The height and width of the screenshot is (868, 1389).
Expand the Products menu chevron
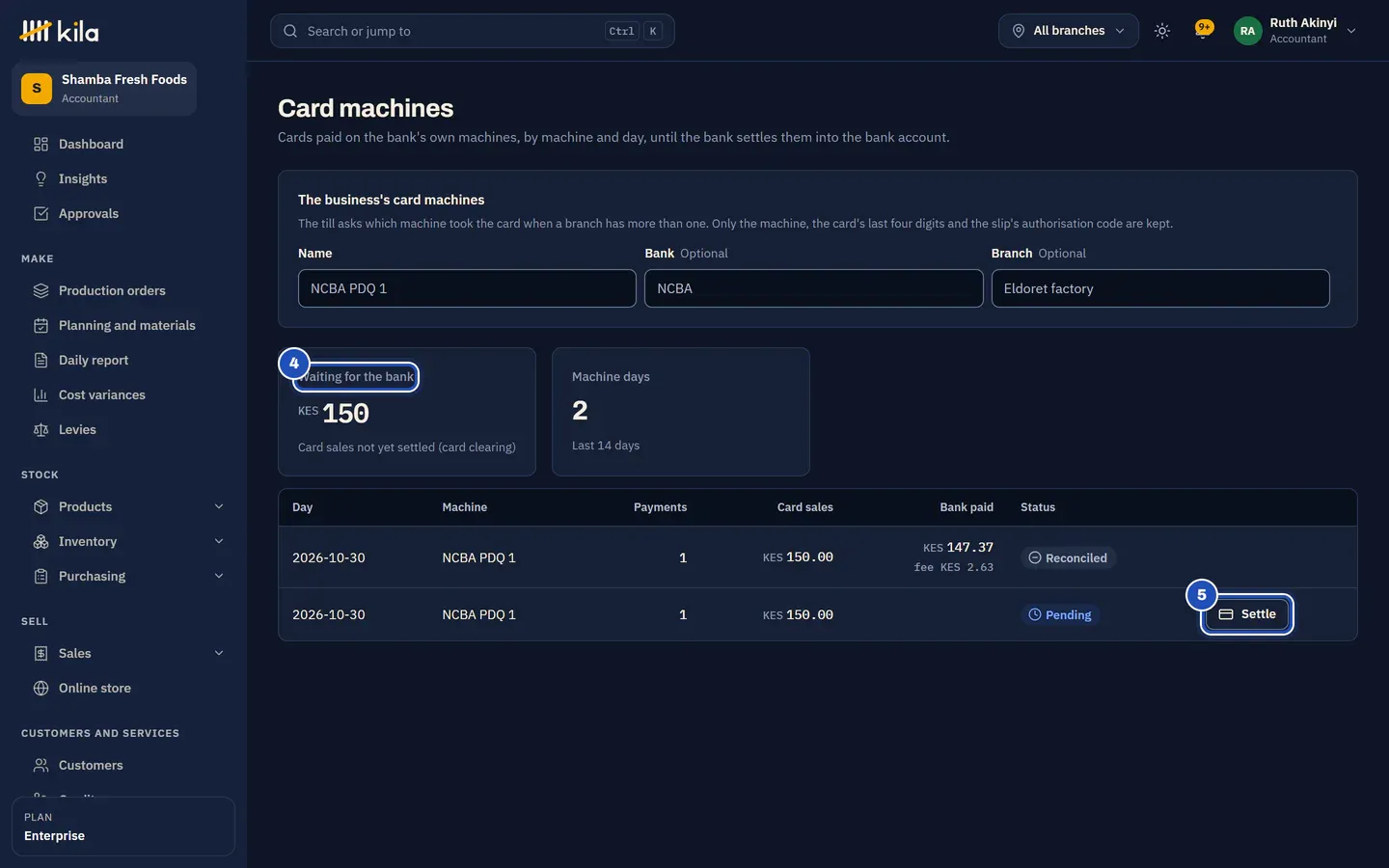click(x=219, y=506)
